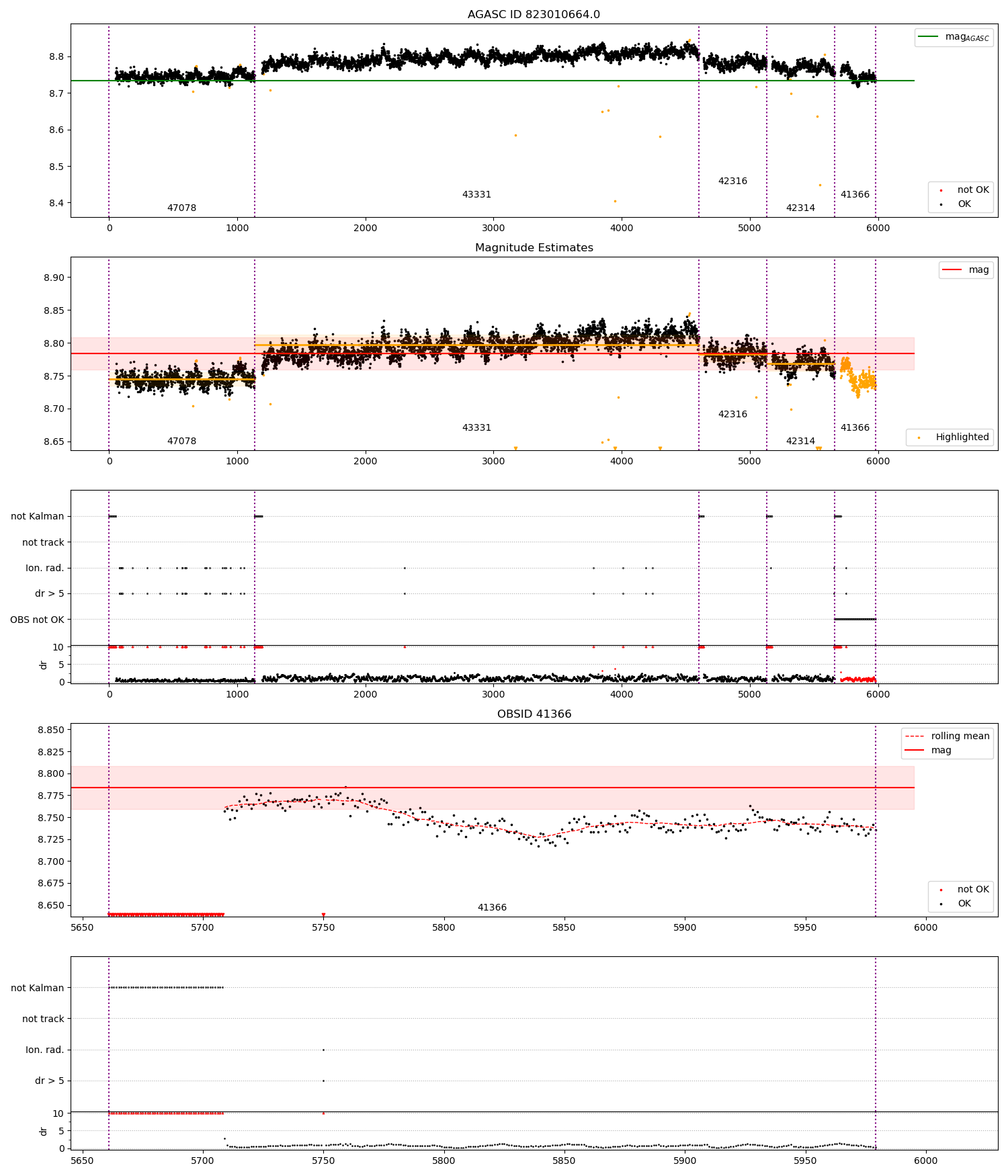Click the 8.4 tick on AGASC ID plot axis
Viewport: 1008px width, 1176px height.
(x=56, y=203)
